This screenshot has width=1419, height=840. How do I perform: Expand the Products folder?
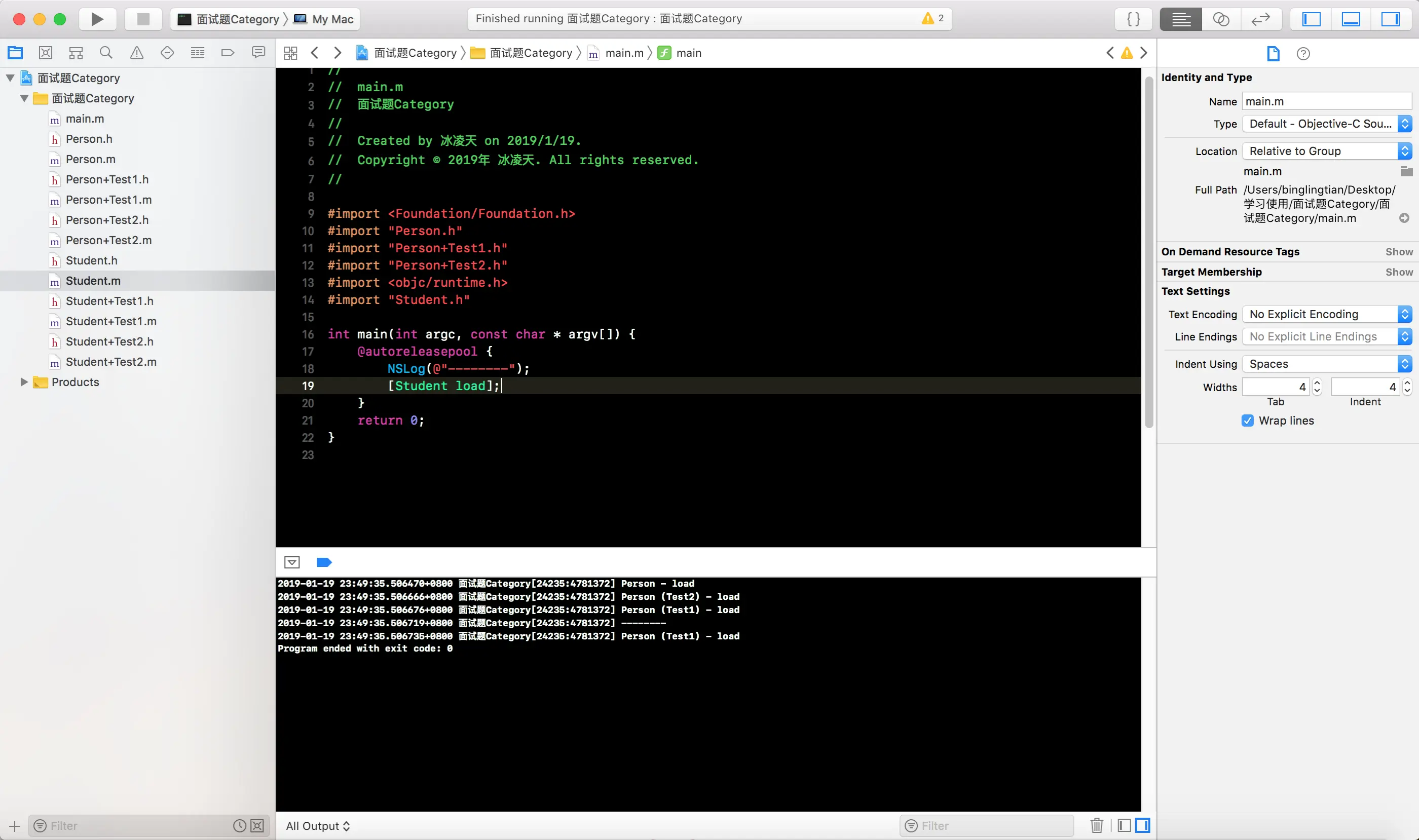click(24, 382)
